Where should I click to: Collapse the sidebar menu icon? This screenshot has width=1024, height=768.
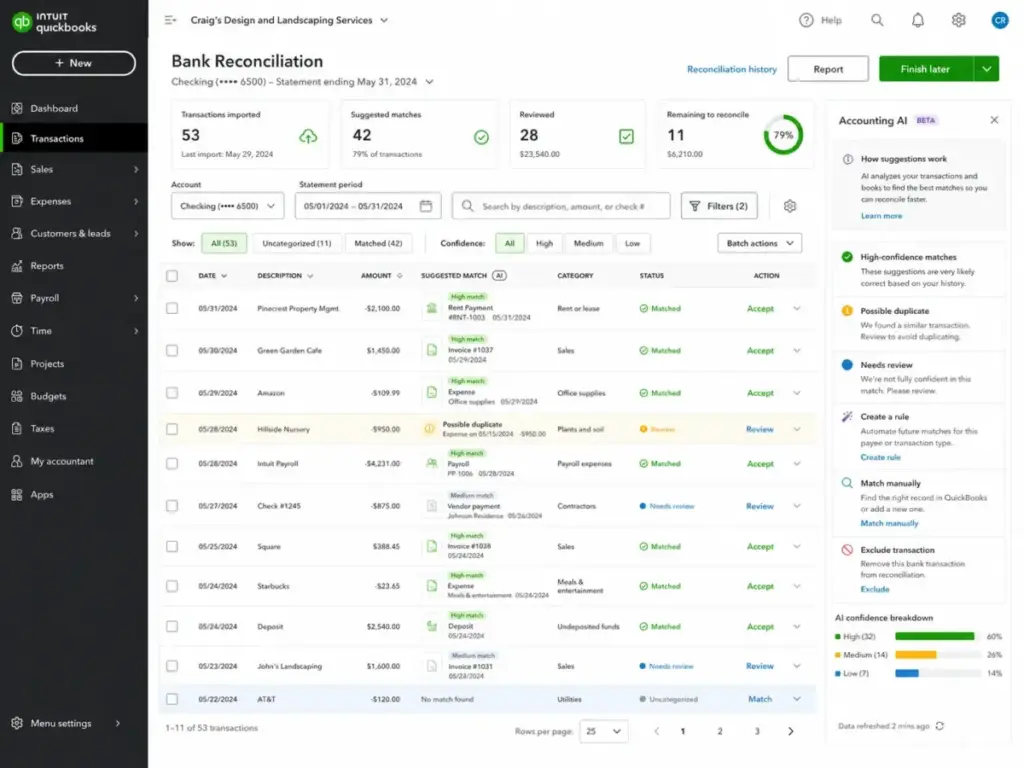click(170, 20)
